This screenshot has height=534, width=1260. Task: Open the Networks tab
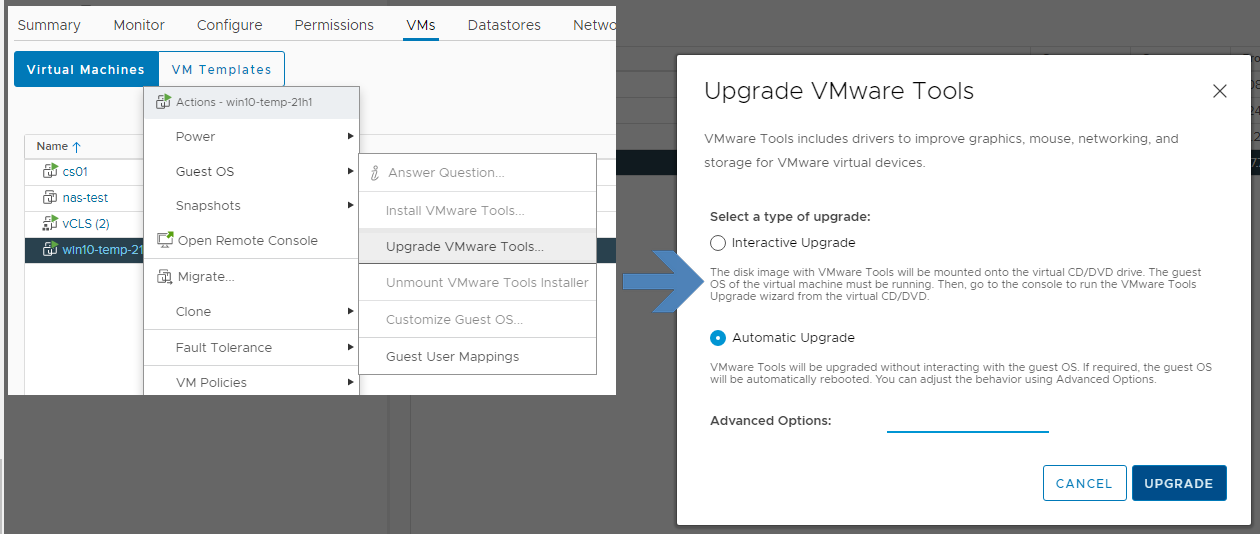[x=594, y=25]
